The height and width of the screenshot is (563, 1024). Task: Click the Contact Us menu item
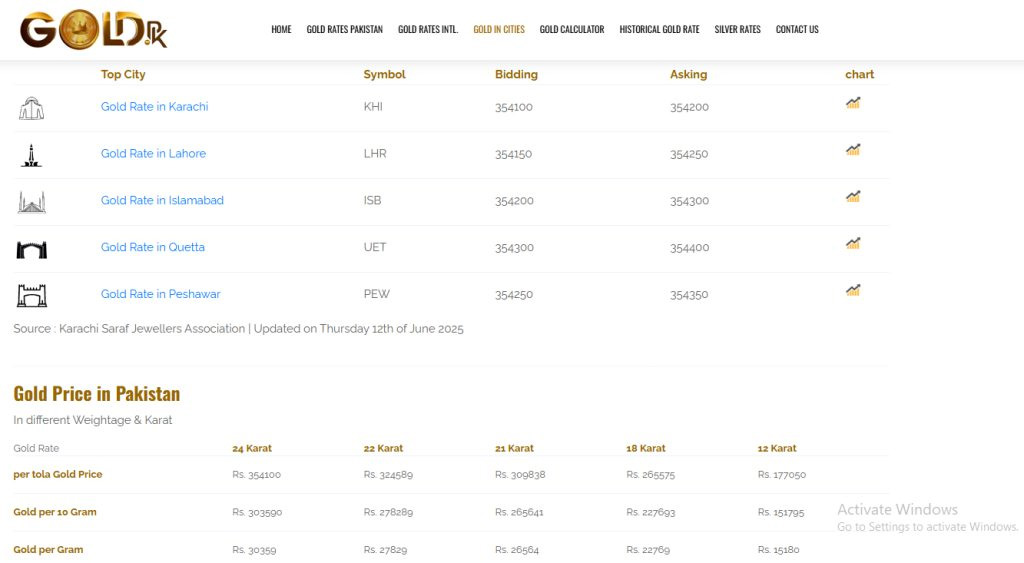tap(797, 30)
